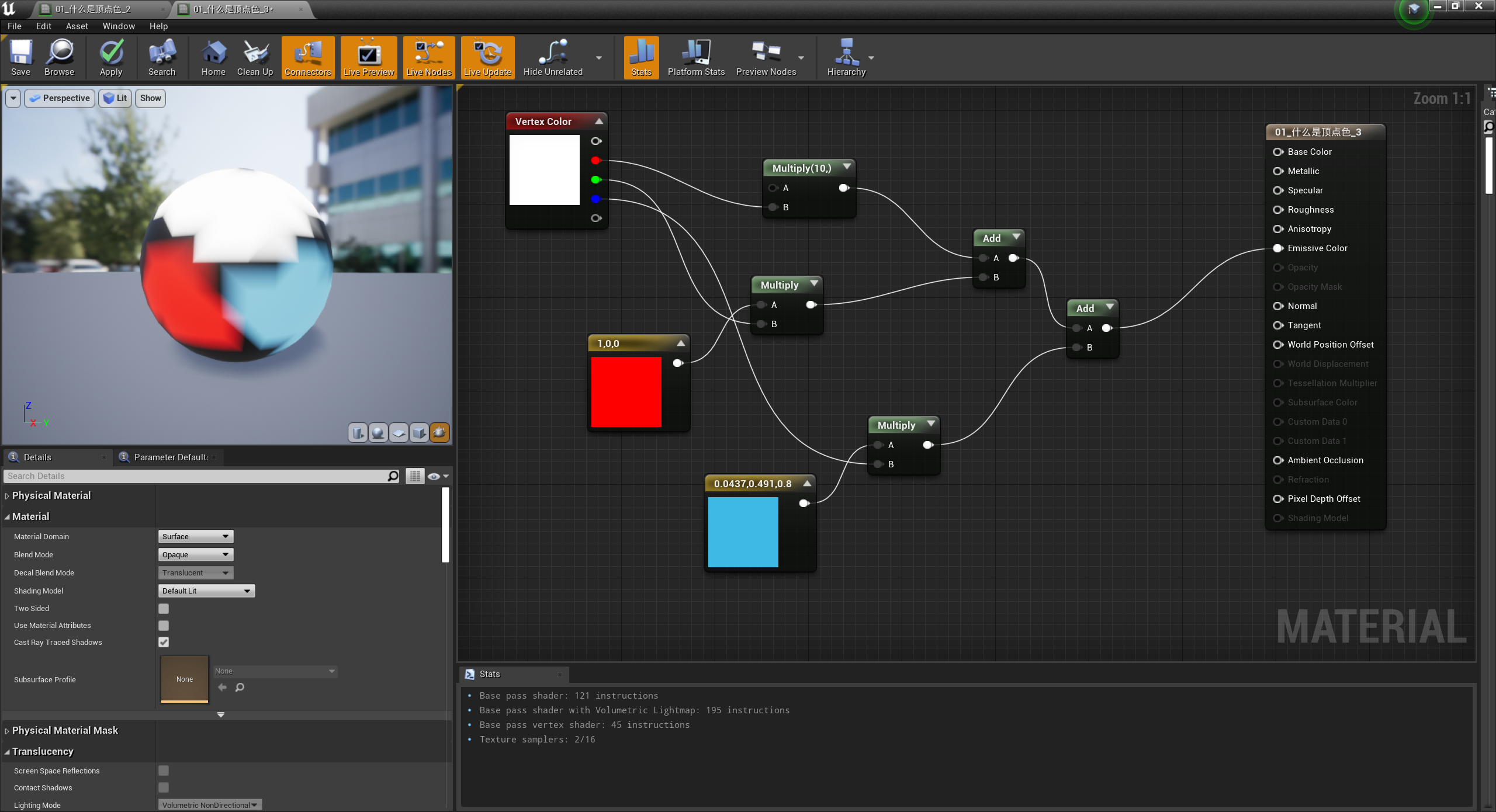Image resolution: width=1496 pixels, height=812 pixels.
Task: Collapse the Vertex Color node header
Action: click(599, 121)
